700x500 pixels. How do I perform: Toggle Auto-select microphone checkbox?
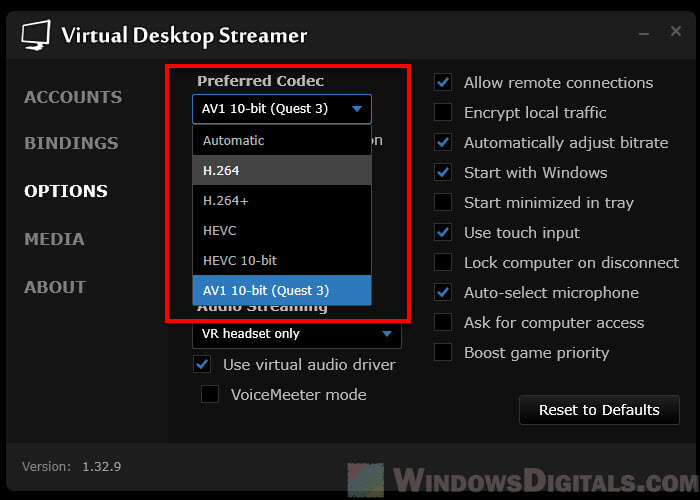click(x=443, y=293)
